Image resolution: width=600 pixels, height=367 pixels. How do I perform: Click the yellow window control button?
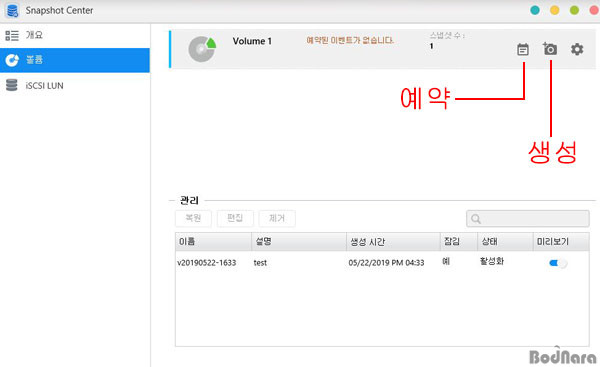pos(554,10)
